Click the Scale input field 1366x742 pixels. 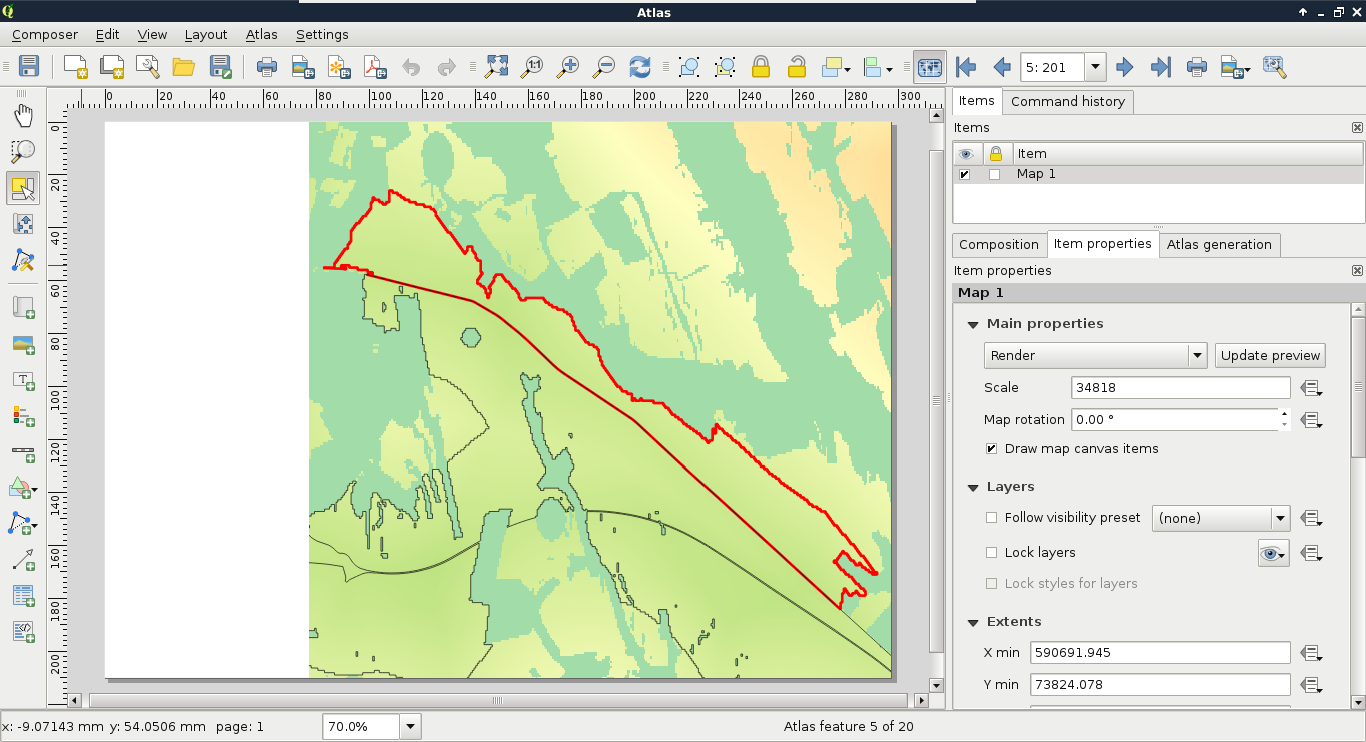pyautogui.click(x=1180, y=388)
